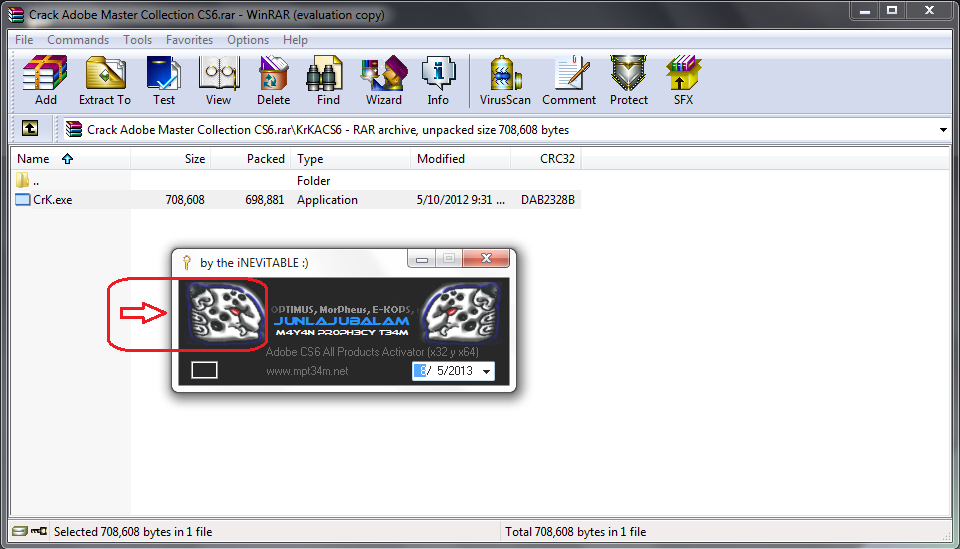Click the JUNLAJUBALAM banner text
The image size is (960, 549).
pos(342,321)
